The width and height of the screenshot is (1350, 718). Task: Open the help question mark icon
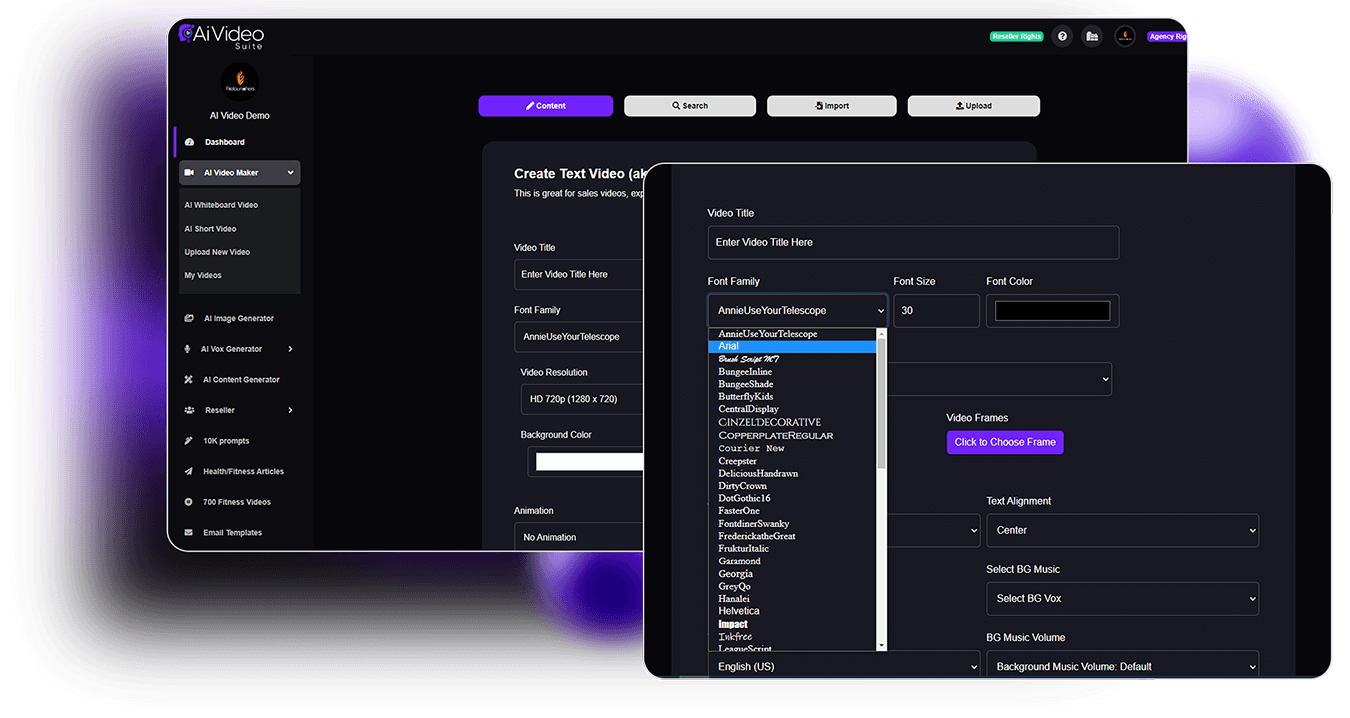tap(1062, 36)
